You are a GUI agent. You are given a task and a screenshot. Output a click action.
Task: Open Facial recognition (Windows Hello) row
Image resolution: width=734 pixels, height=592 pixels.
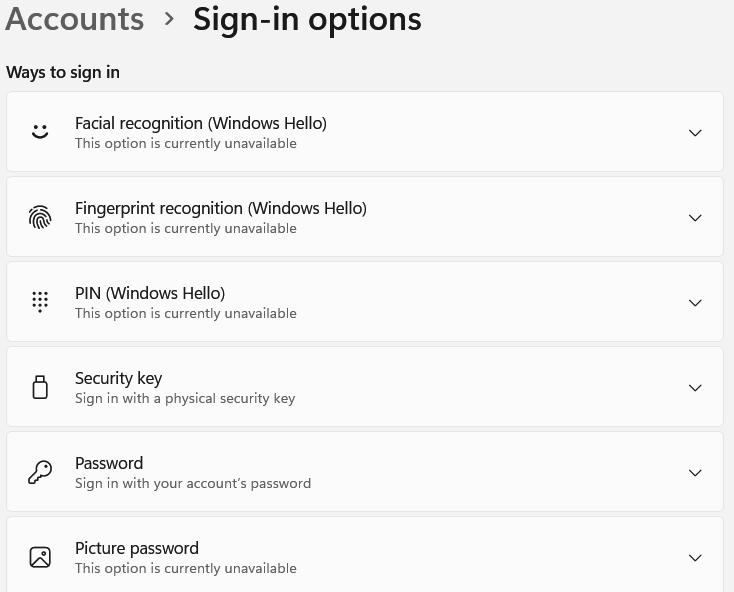(x=365, y=132)
